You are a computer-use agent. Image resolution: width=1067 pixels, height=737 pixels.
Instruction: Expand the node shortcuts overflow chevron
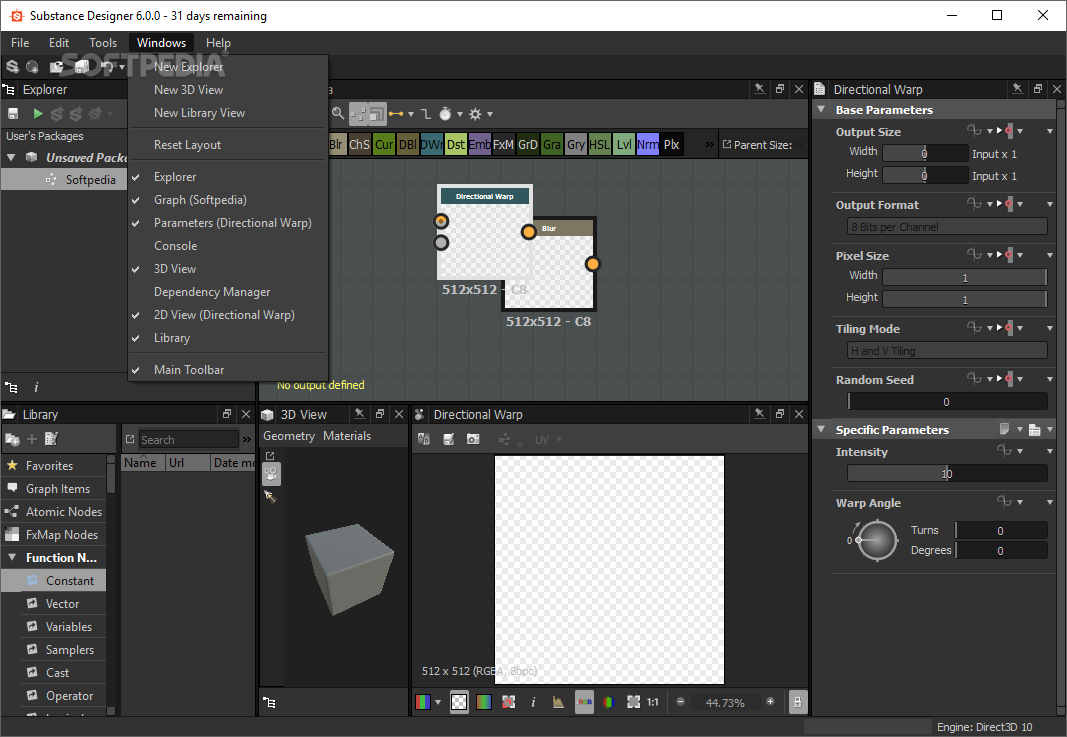tap(710, 144)
